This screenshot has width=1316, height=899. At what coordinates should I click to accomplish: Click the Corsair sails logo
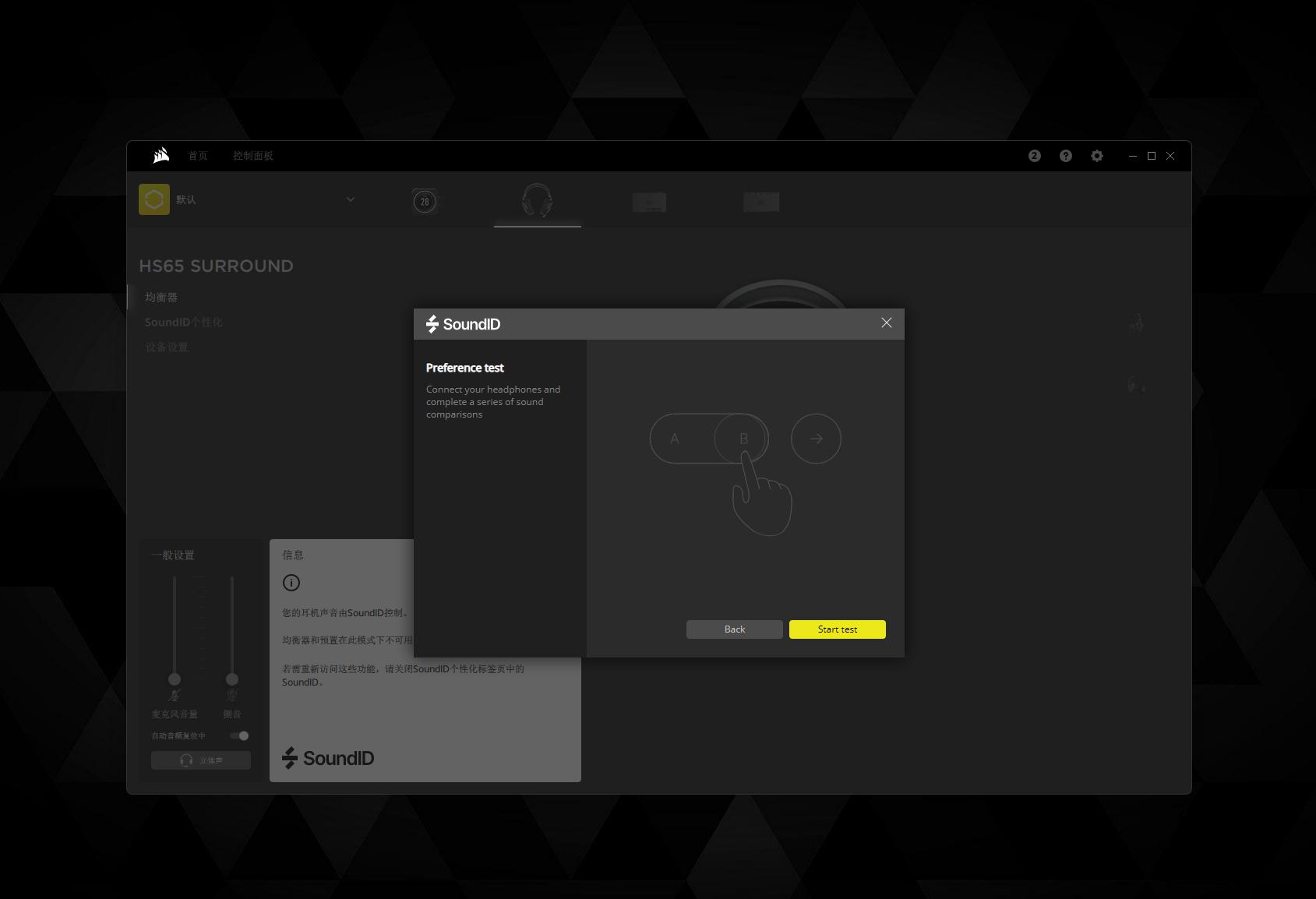[x=161, y=156]
